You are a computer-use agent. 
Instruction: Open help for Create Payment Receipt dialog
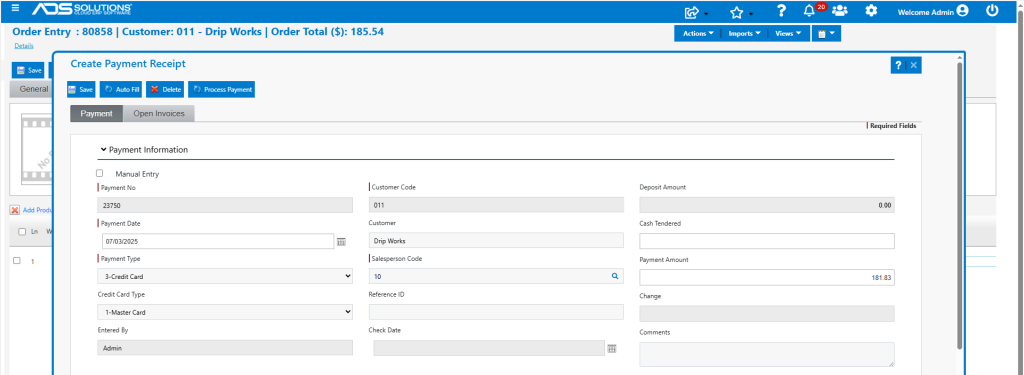click(x=898, y=65)
